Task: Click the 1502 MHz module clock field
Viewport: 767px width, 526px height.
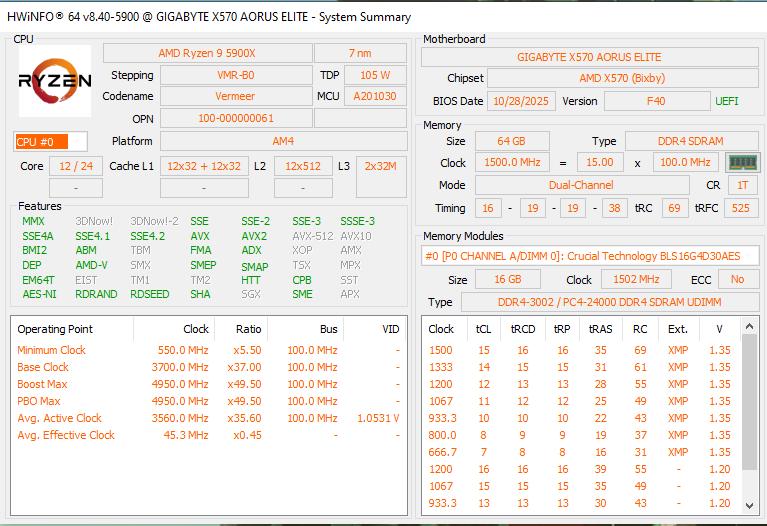Action: [x=636, y=279]
